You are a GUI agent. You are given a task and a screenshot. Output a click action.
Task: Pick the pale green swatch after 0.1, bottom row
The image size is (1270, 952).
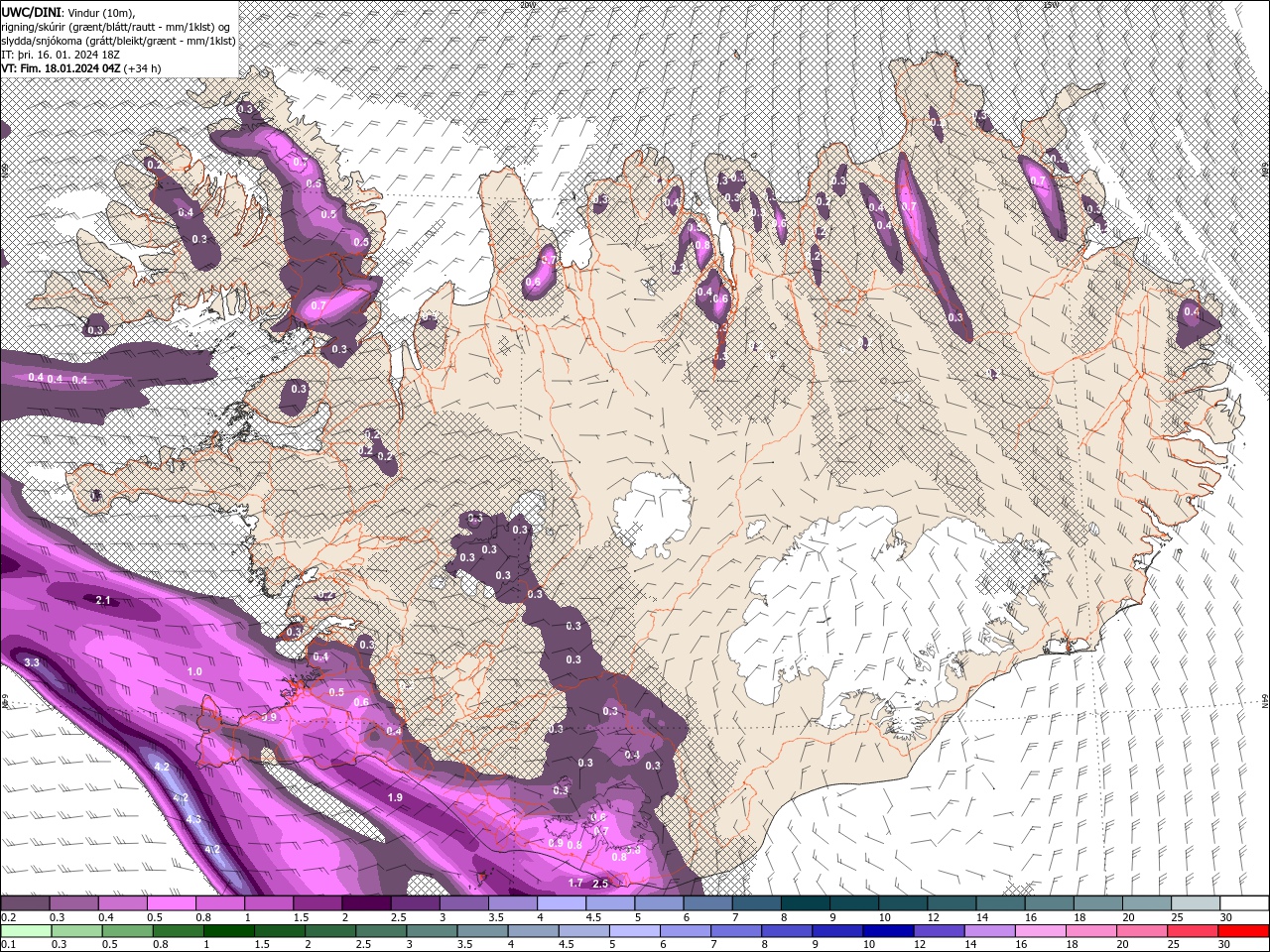27,930
